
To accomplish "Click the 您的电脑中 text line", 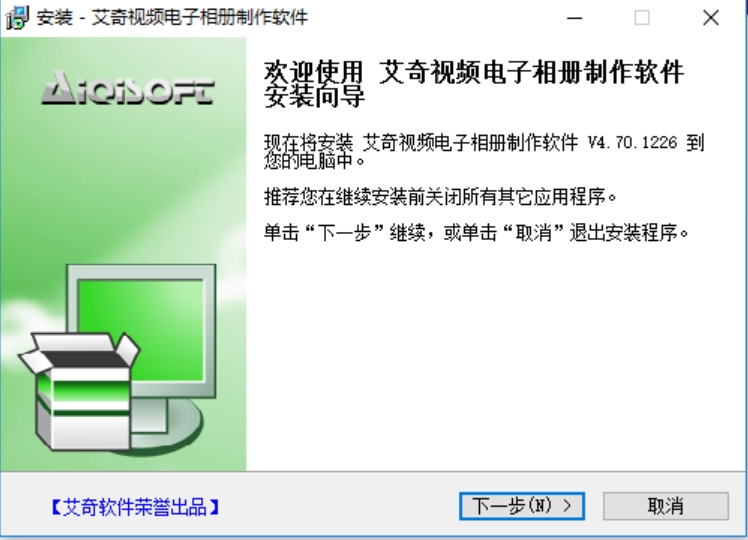I will [314, 161].
